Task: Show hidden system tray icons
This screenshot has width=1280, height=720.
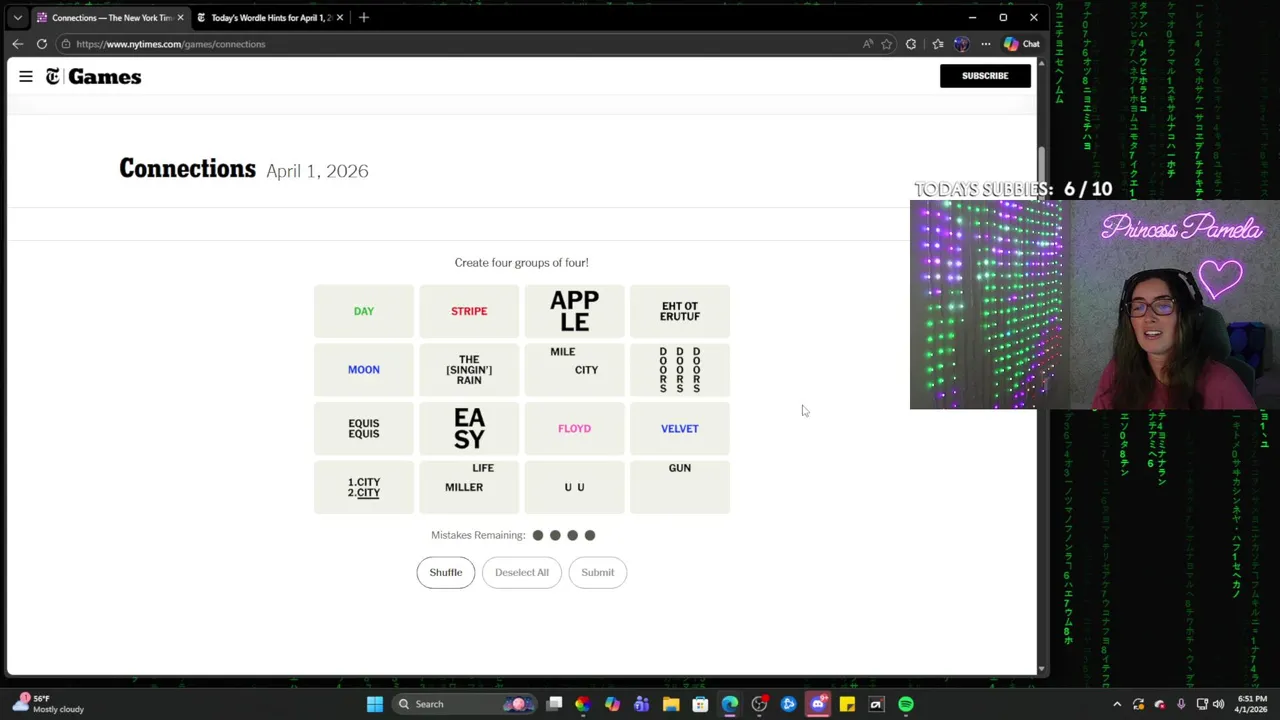Action: pyautogui.click(x=1117, y=704)
